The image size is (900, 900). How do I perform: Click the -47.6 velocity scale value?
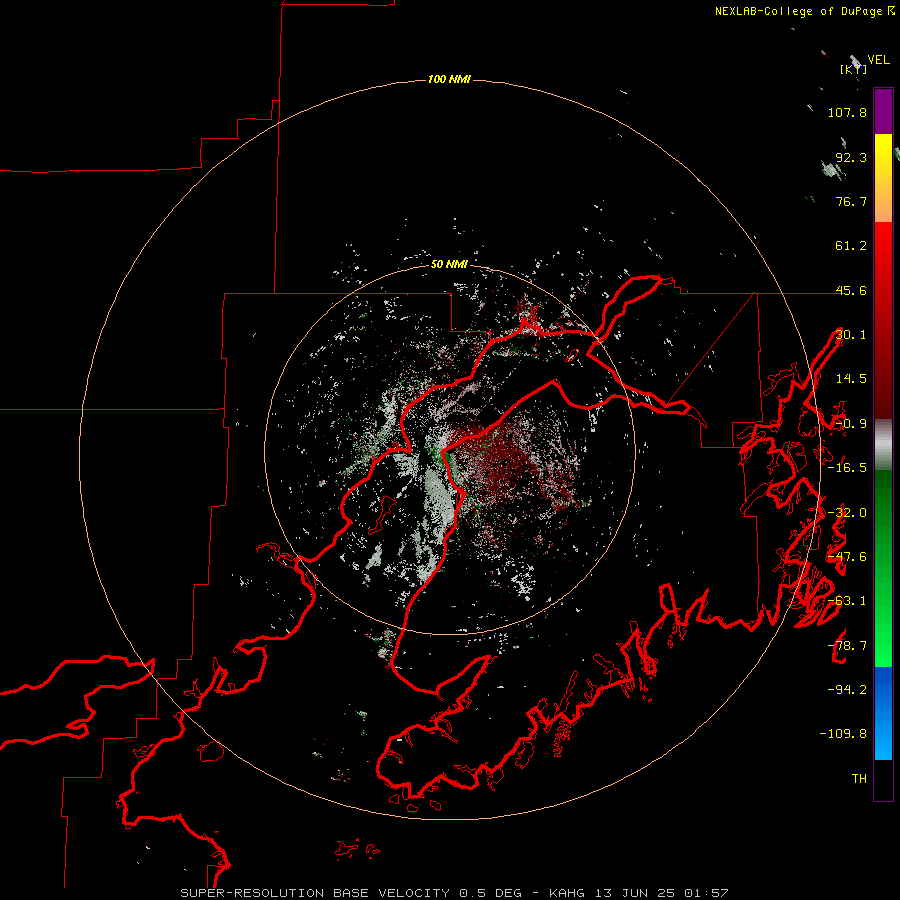click(x=847, y=557)
